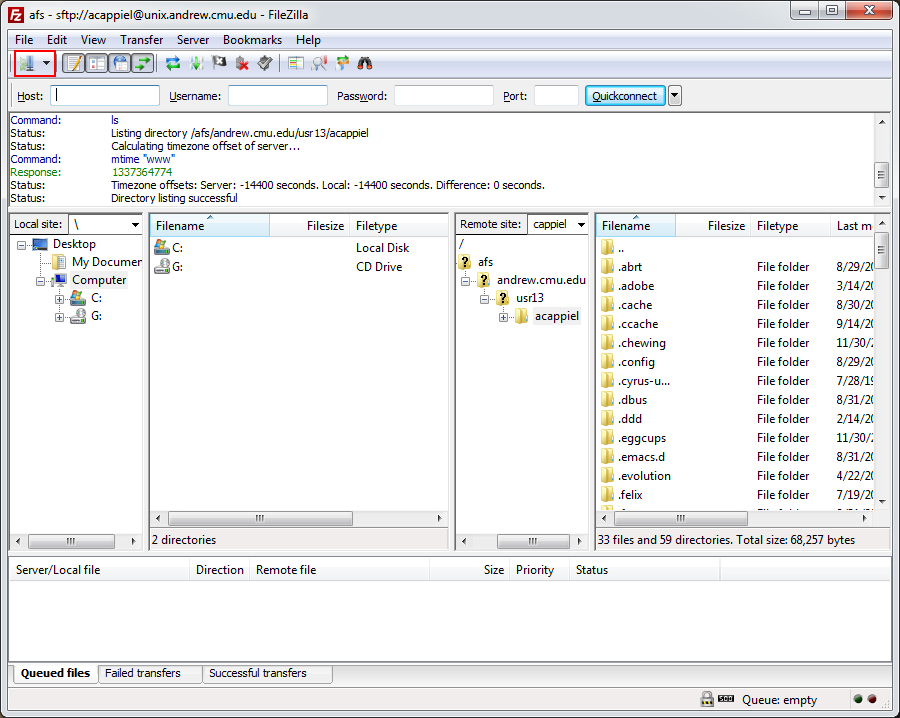900x718 pixels.
Task: Open the Transfer menu
Action: [141, 40]
